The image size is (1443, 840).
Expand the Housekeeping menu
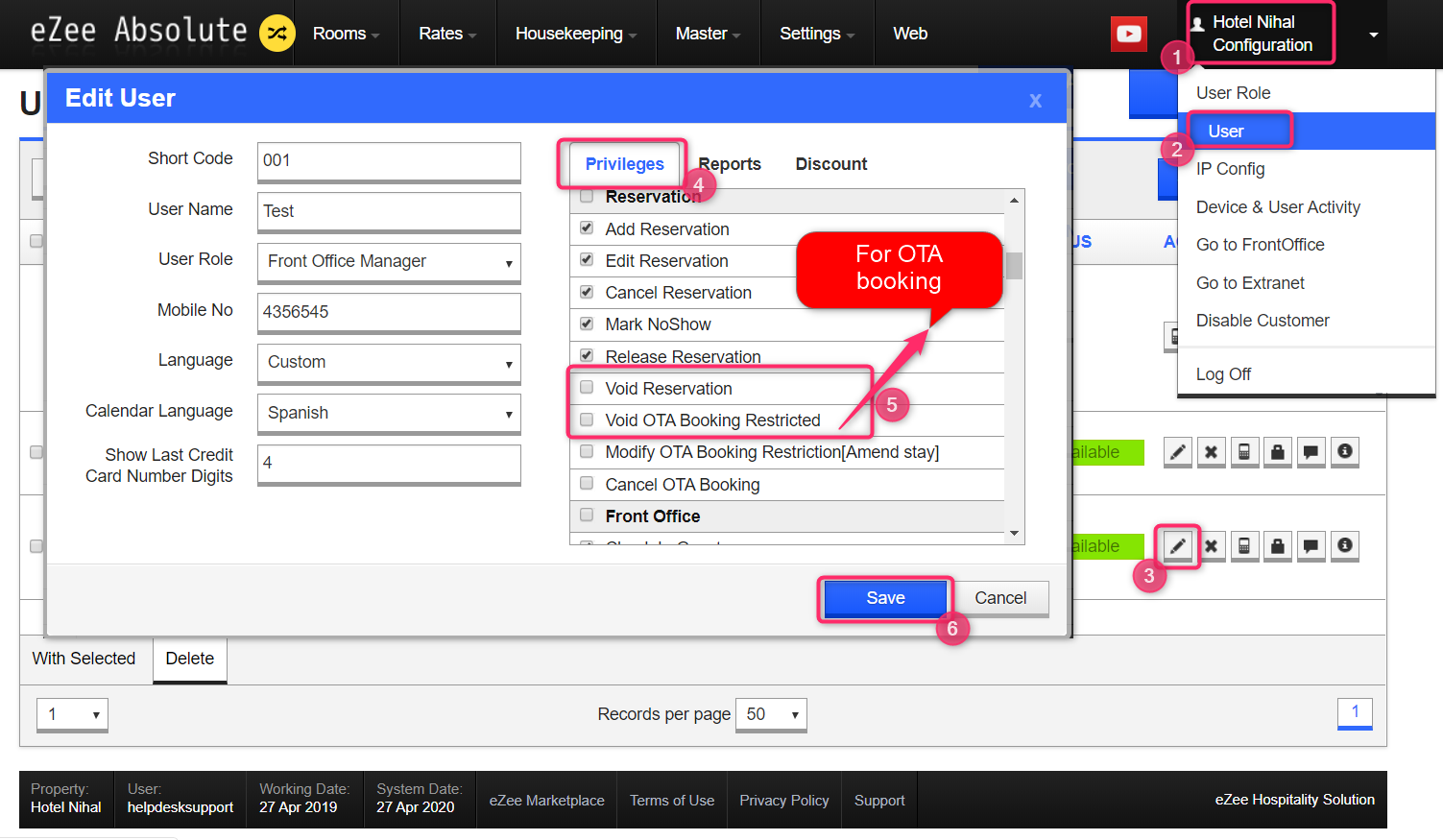[576, 34]
